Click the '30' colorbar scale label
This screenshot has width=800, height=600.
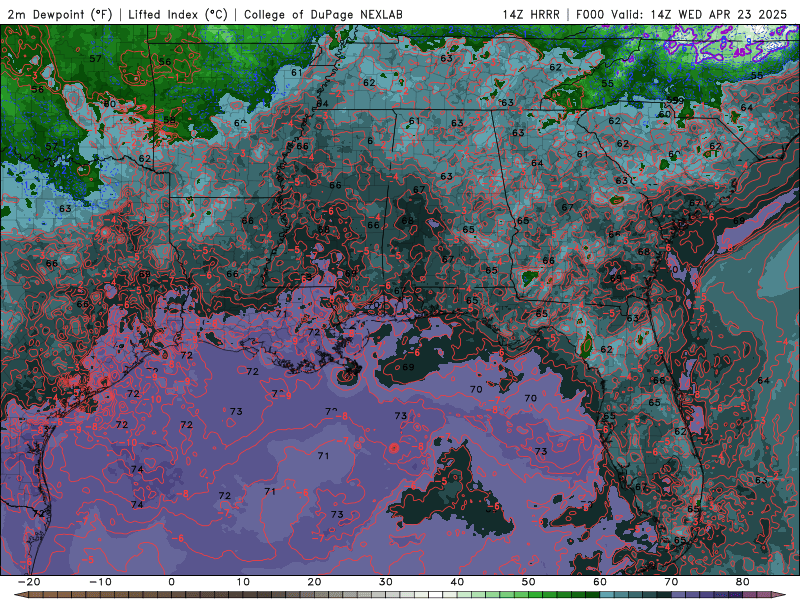[x=386, y=582]
